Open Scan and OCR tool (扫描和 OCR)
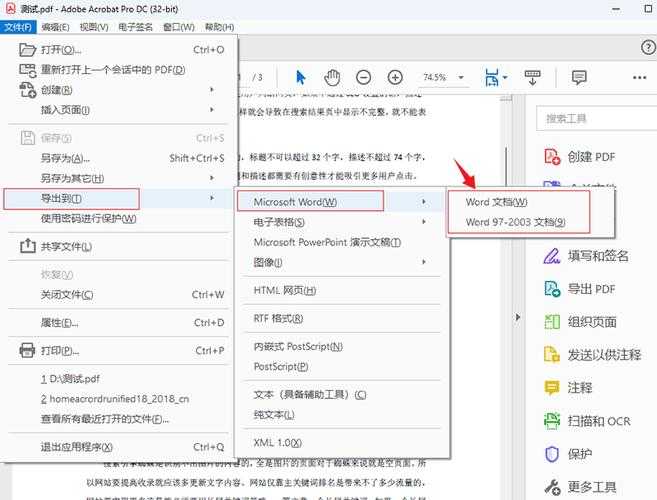 pos(587,421)
